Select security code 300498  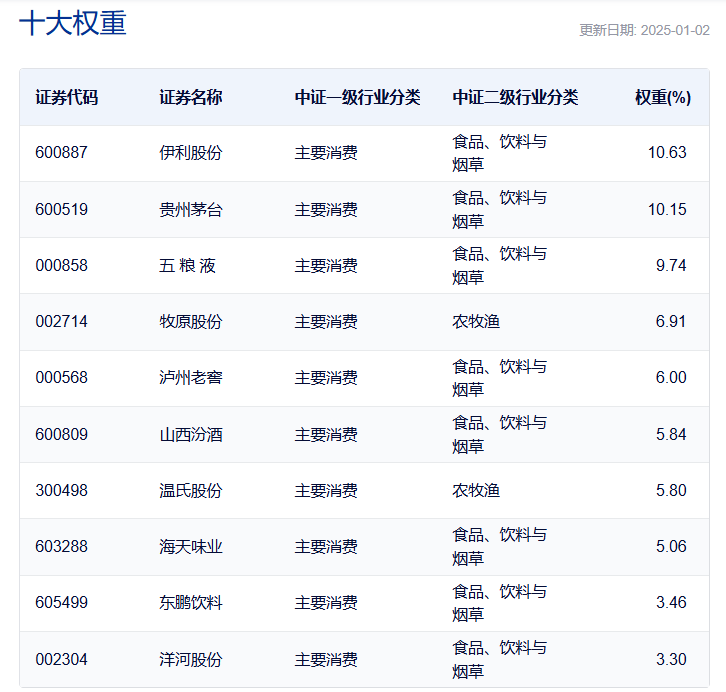[62, 490]
